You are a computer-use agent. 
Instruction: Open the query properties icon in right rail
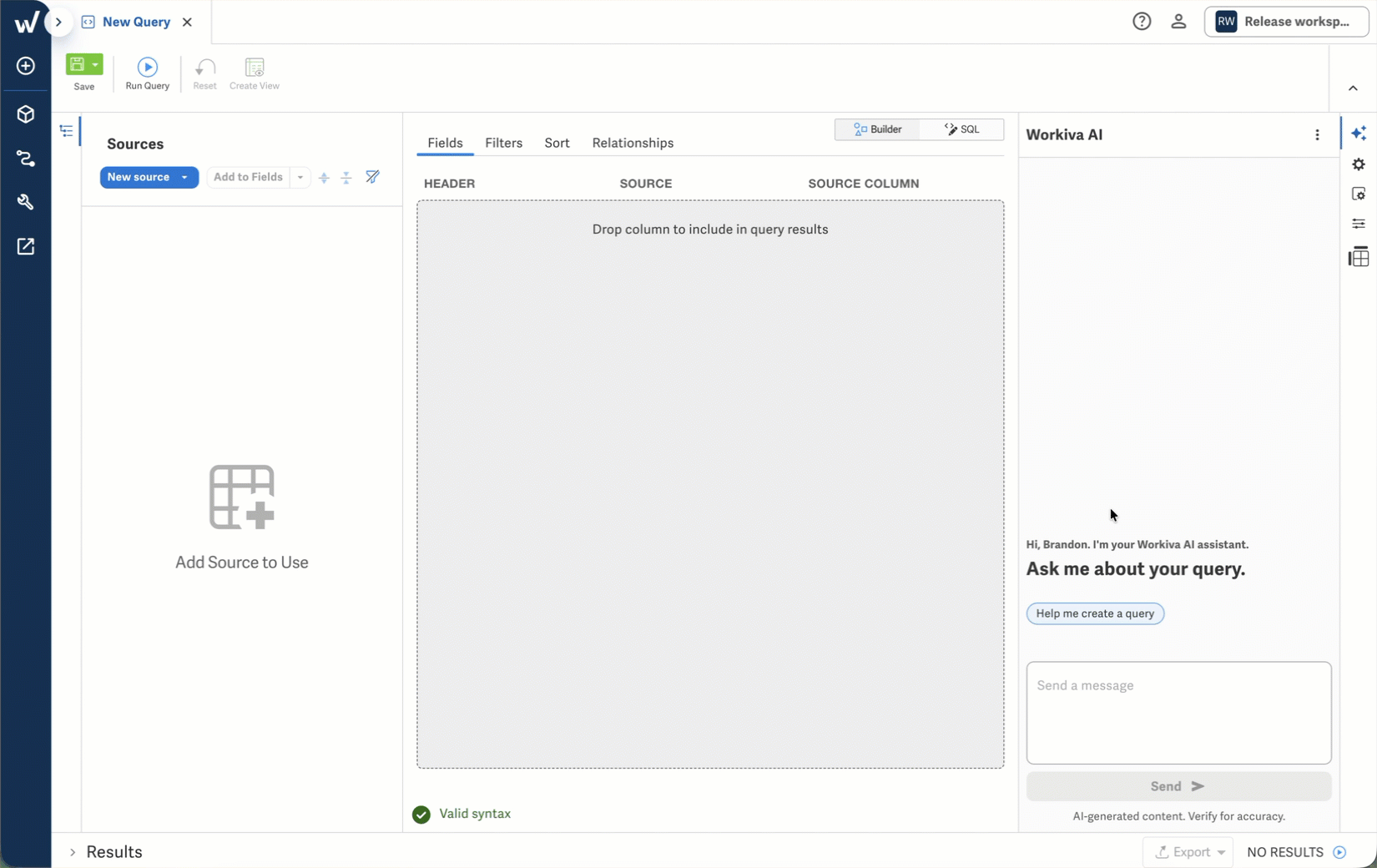pos(1359,194)
